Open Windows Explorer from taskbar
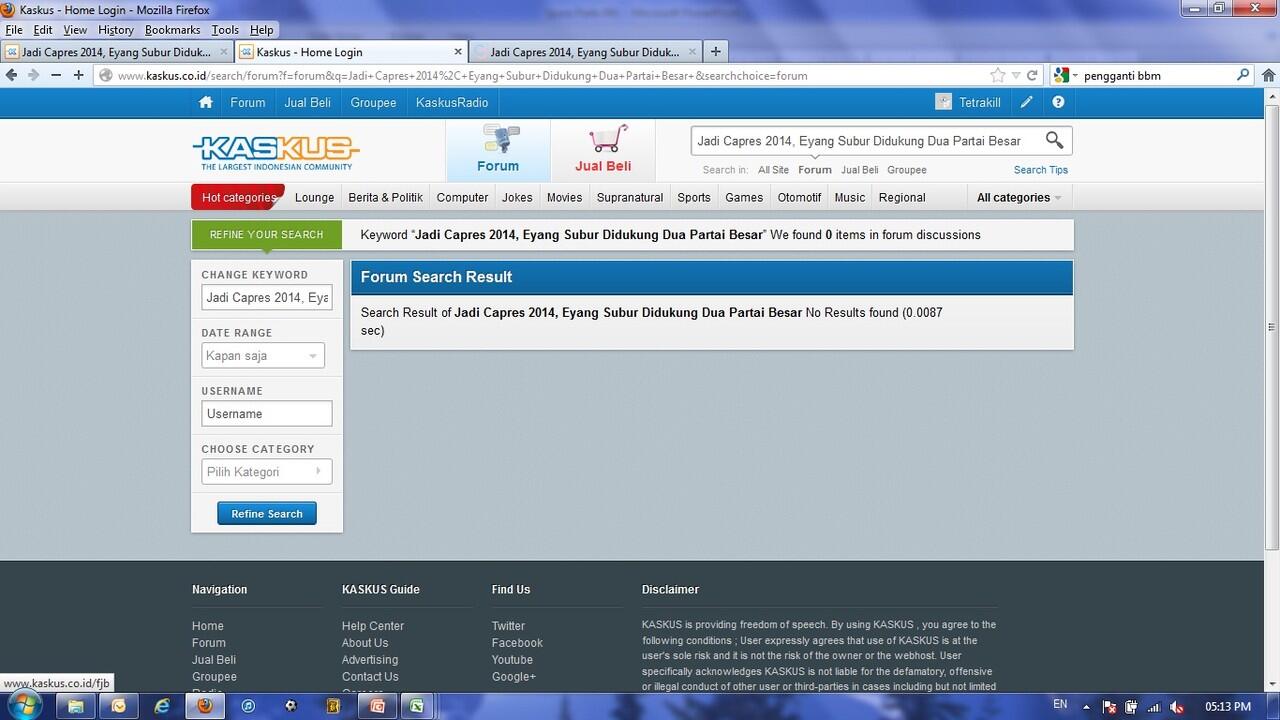The height and width of the screenshot is (720, 1280). click(x=74, y=706)
